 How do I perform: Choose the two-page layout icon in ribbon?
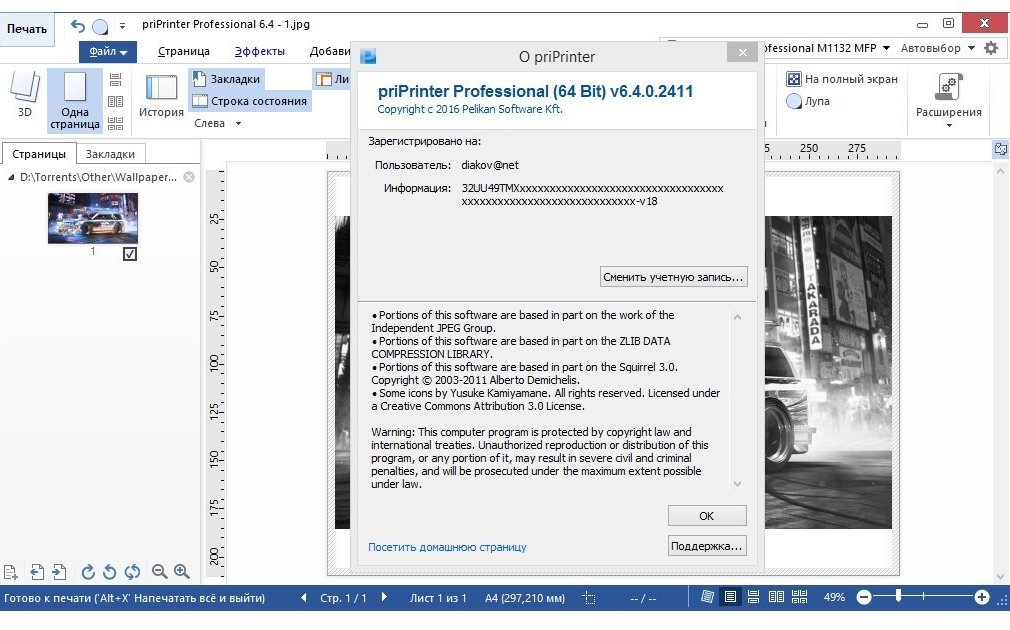click(115, 101)
